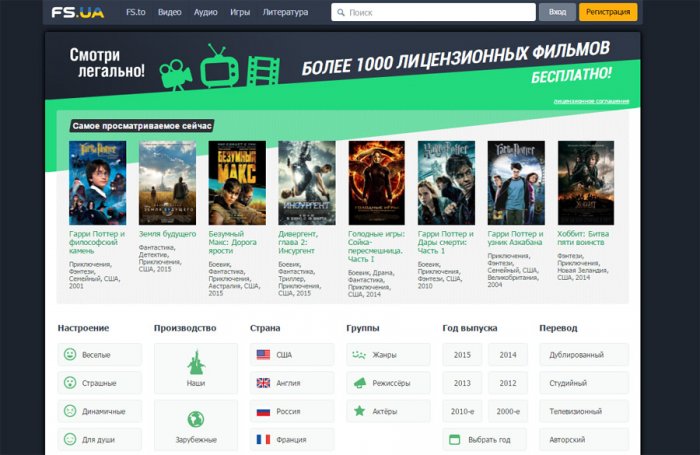Open the лицензионное соглашение link
The height and width of the screenshot is (455, 700).
click(x=592, y=101)
